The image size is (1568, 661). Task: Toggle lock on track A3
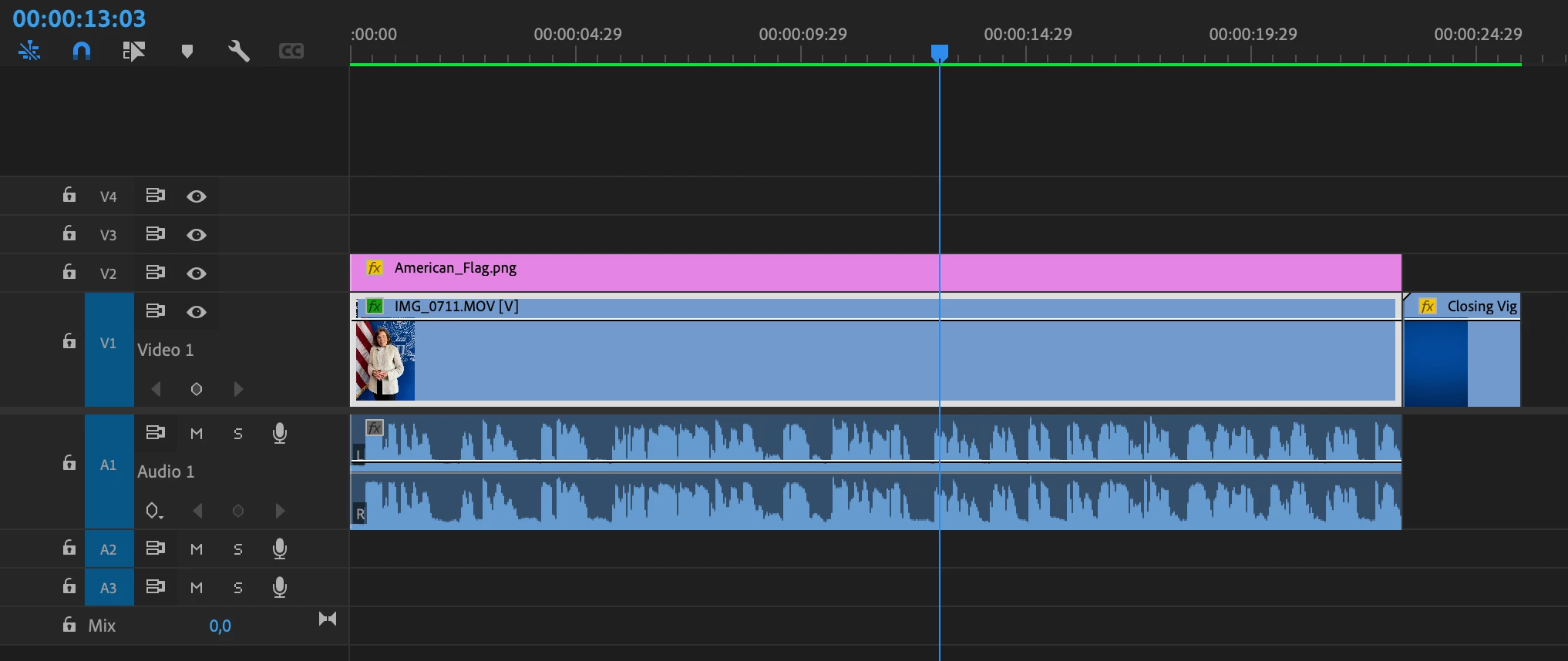coord(69,586)
